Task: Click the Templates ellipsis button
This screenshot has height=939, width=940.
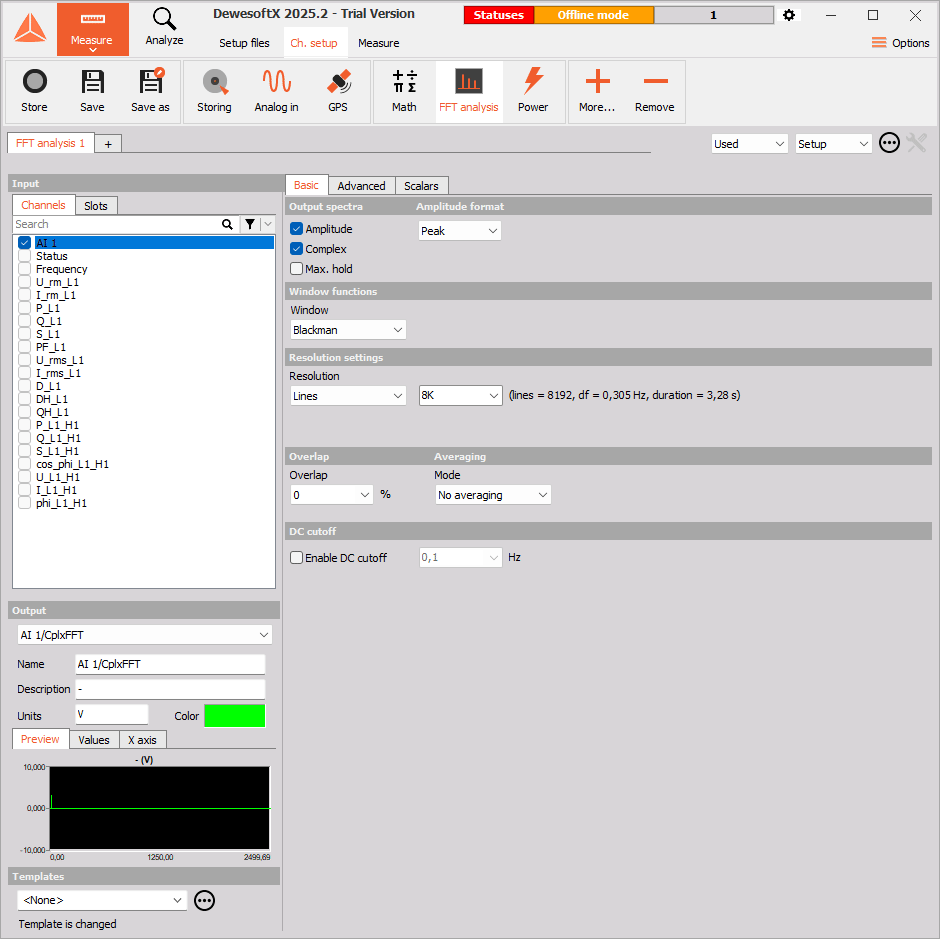Action: (204, 900)
